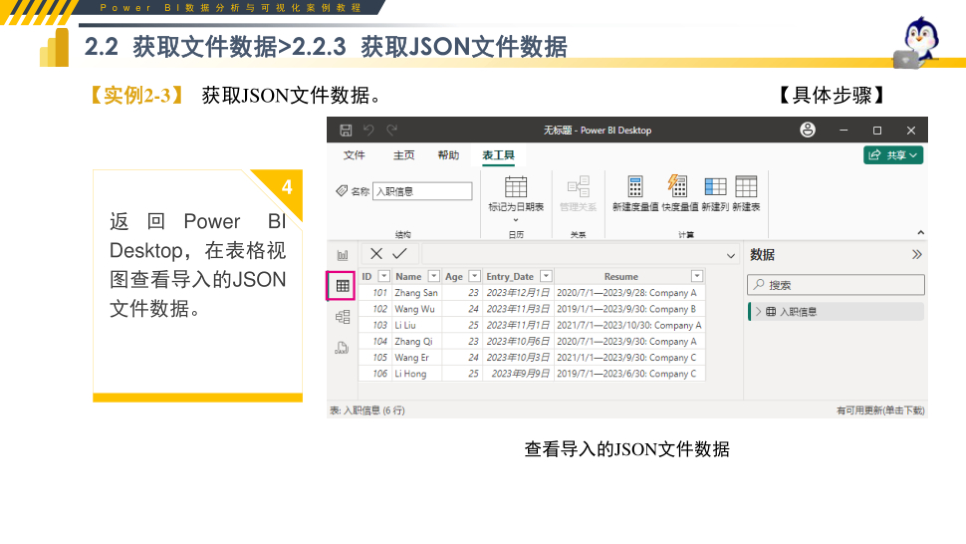Maximize the Power BI Desktop window

coord(877,130)
